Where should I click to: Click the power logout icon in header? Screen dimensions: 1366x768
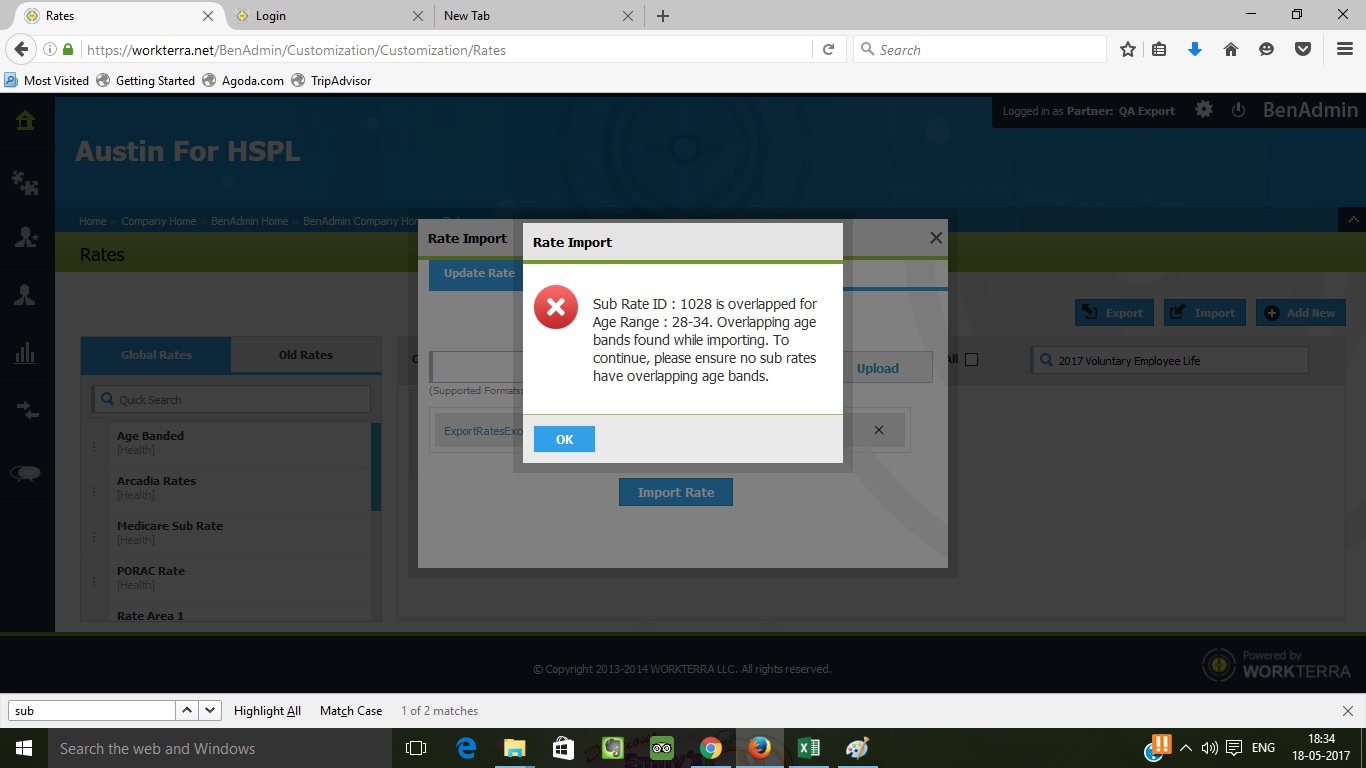1238,110
